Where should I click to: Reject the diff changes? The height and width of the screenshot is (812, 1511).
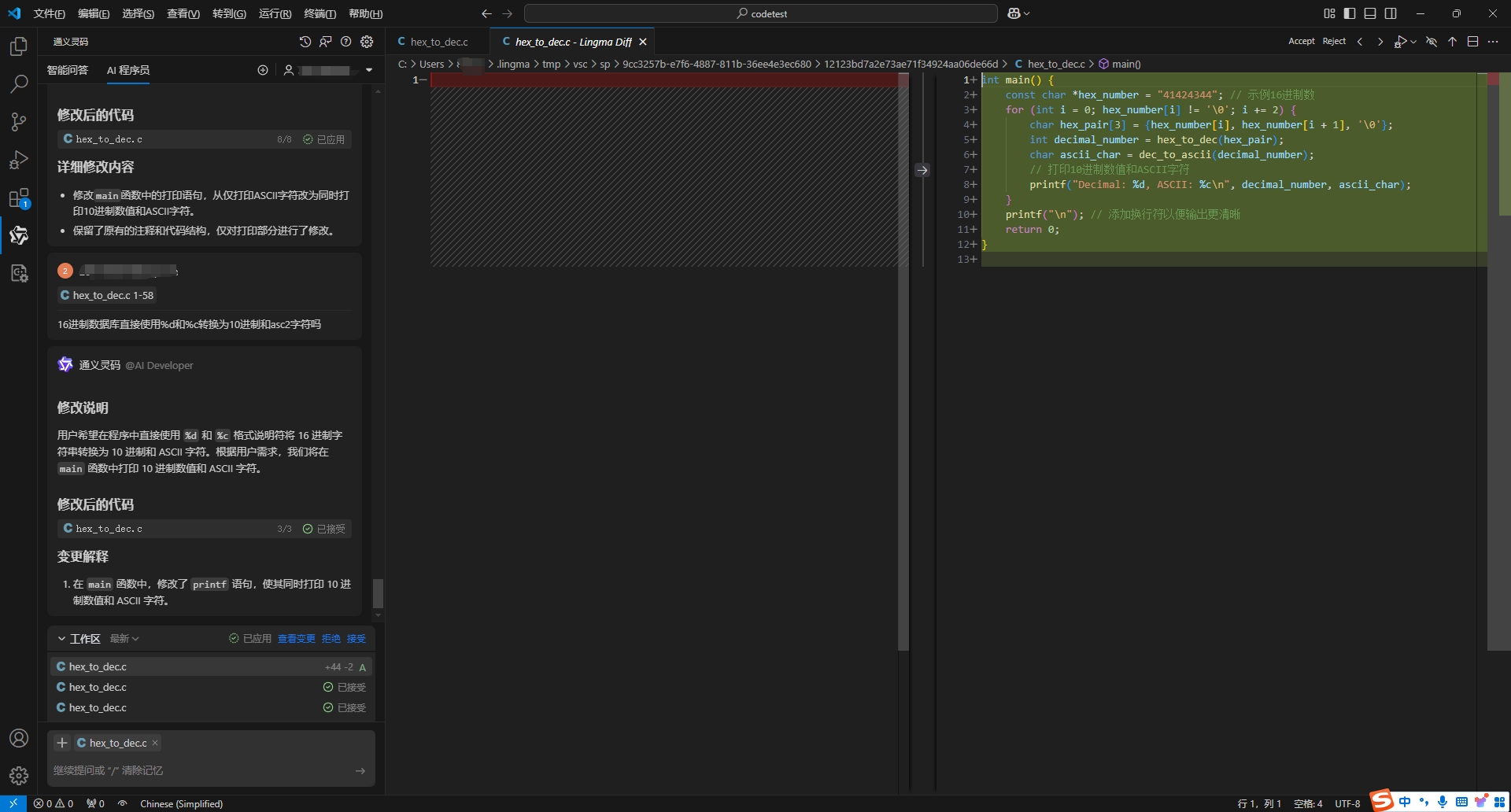coord(1334,42)
